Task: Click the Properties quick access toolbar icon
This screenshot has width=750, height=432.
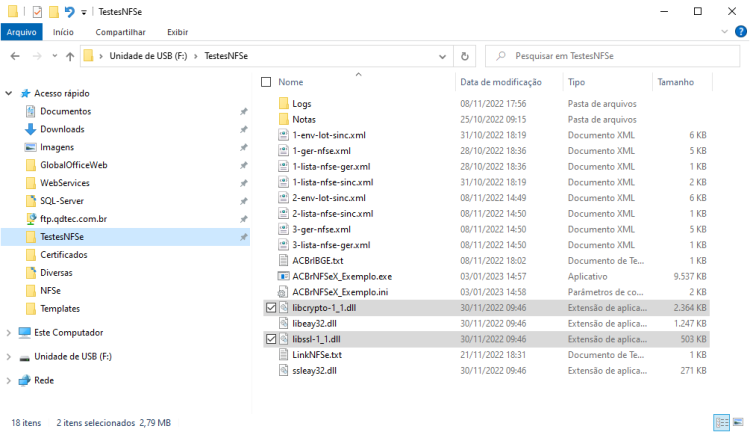Action: (x=37, y=11)
